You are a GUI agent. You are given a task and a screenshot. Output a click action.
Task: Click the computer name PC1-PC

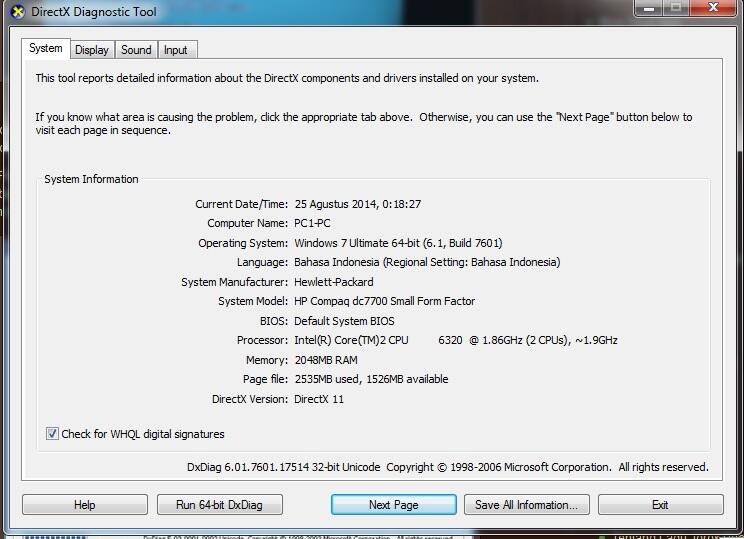point(312,223)
